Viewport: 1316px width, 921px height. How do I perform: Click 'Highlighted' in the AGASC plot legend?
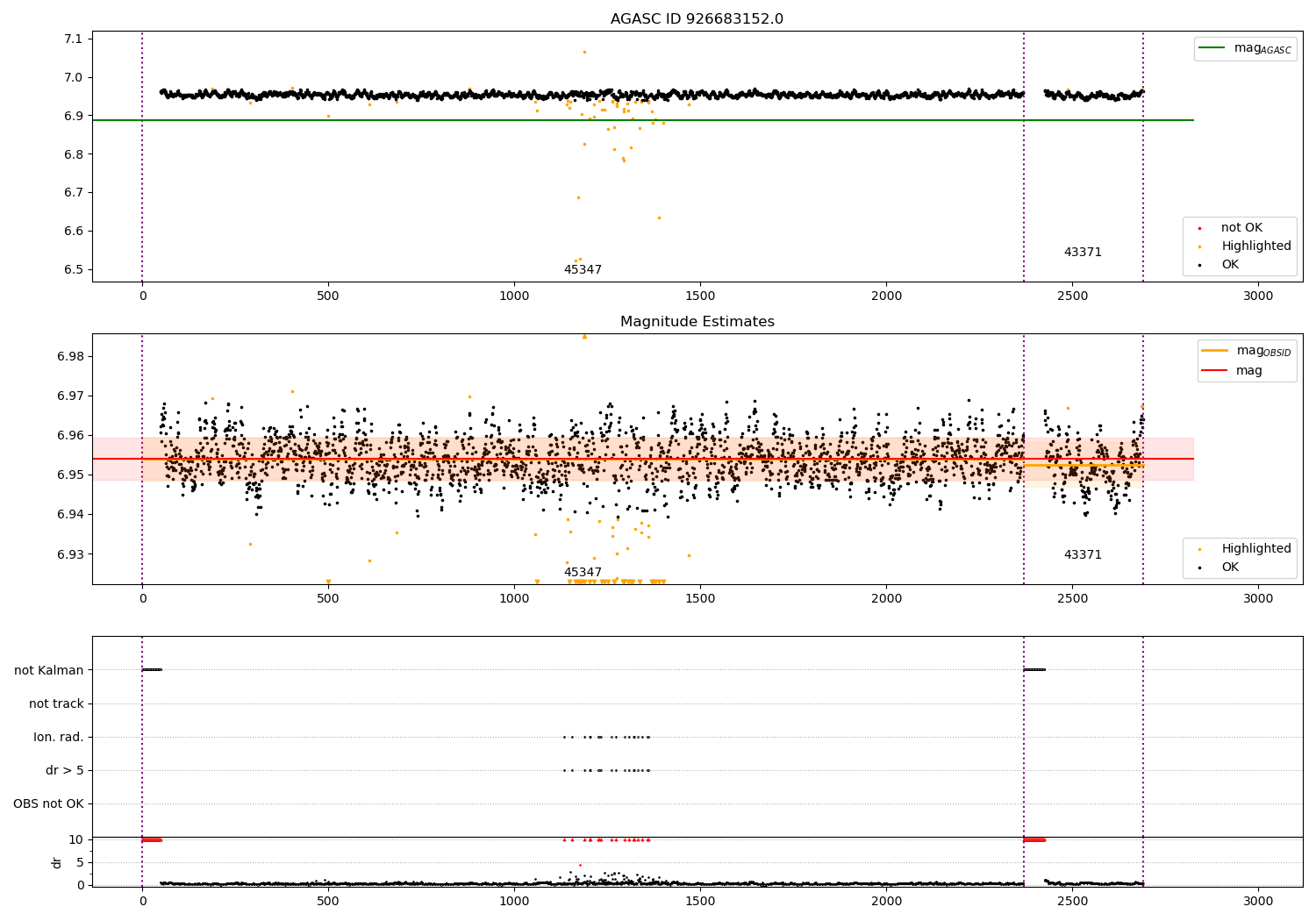pos(1244,246)
